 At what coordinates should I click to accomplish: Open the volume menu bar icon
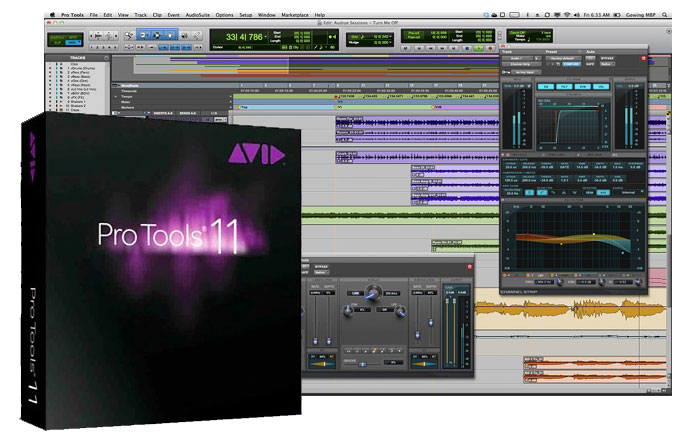coord(577,15)
